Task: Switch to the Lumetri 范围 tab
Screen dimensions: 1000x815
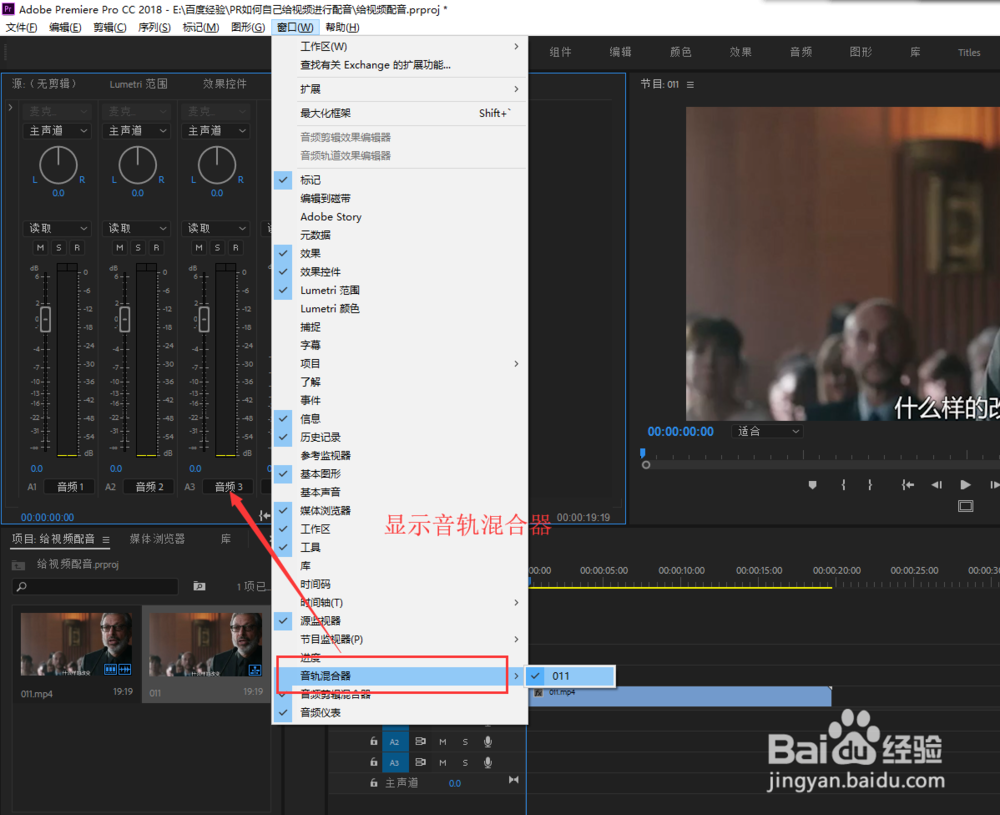Action: [x=138, y=84]
